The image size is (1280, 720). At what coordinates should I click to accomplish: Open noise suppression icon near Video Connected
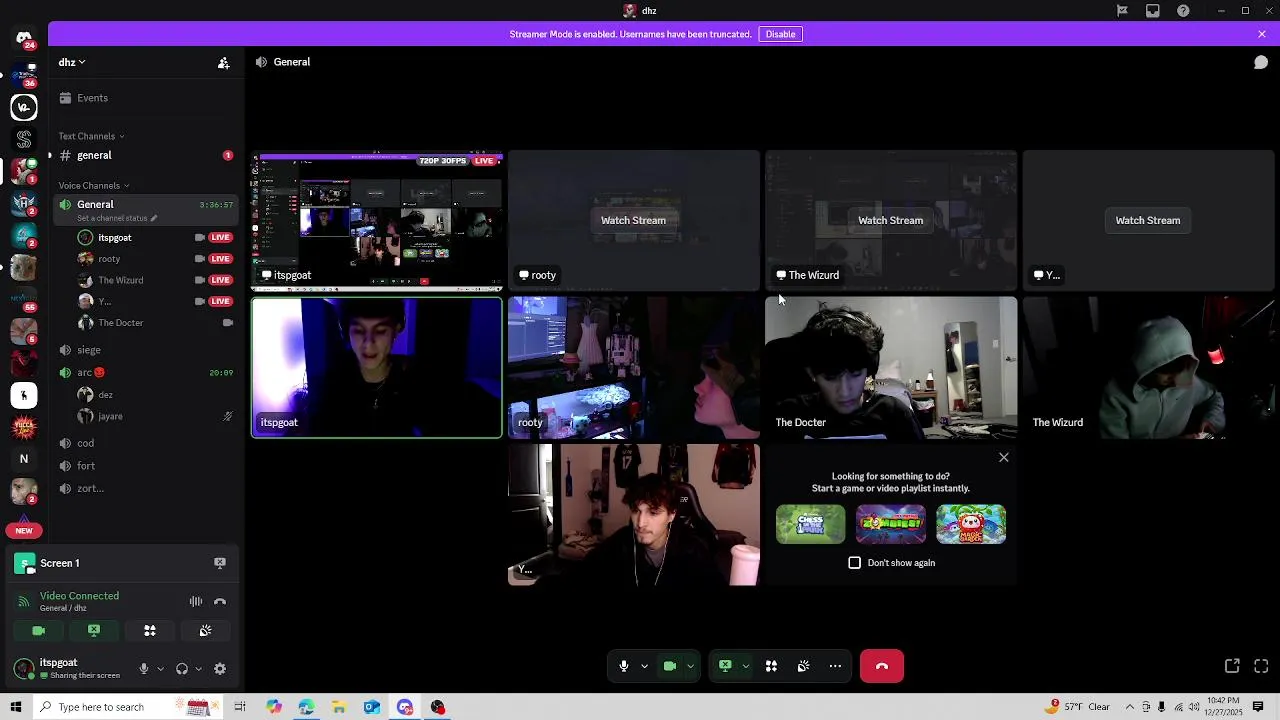(x=196, y=601)
